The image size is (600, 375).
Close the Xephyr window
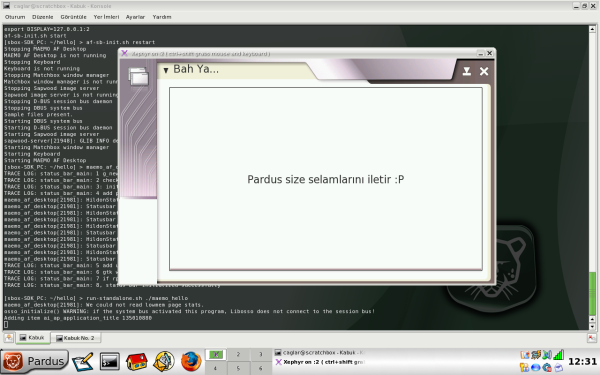[489, 53]
